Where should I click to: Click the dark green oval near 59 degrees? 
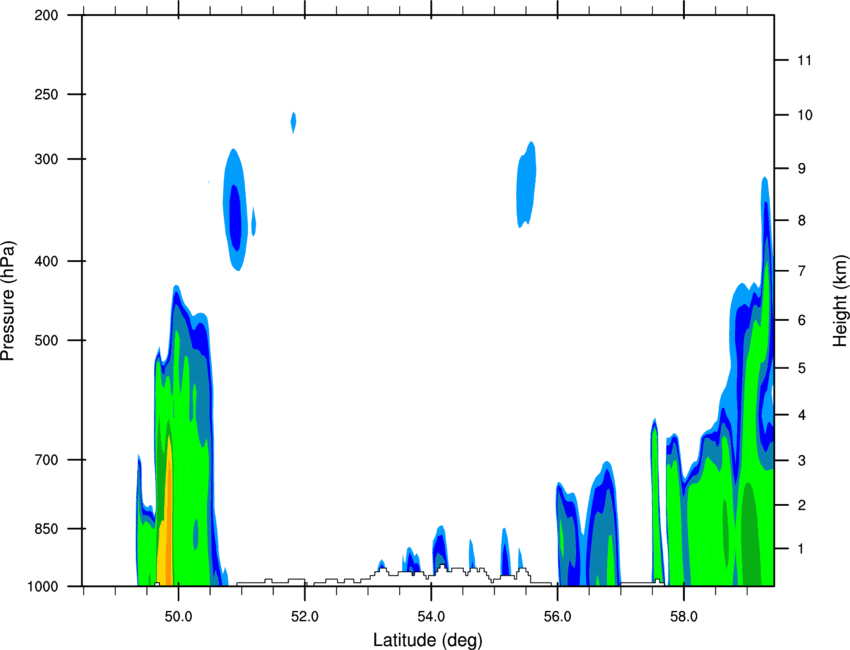point(748,530)
